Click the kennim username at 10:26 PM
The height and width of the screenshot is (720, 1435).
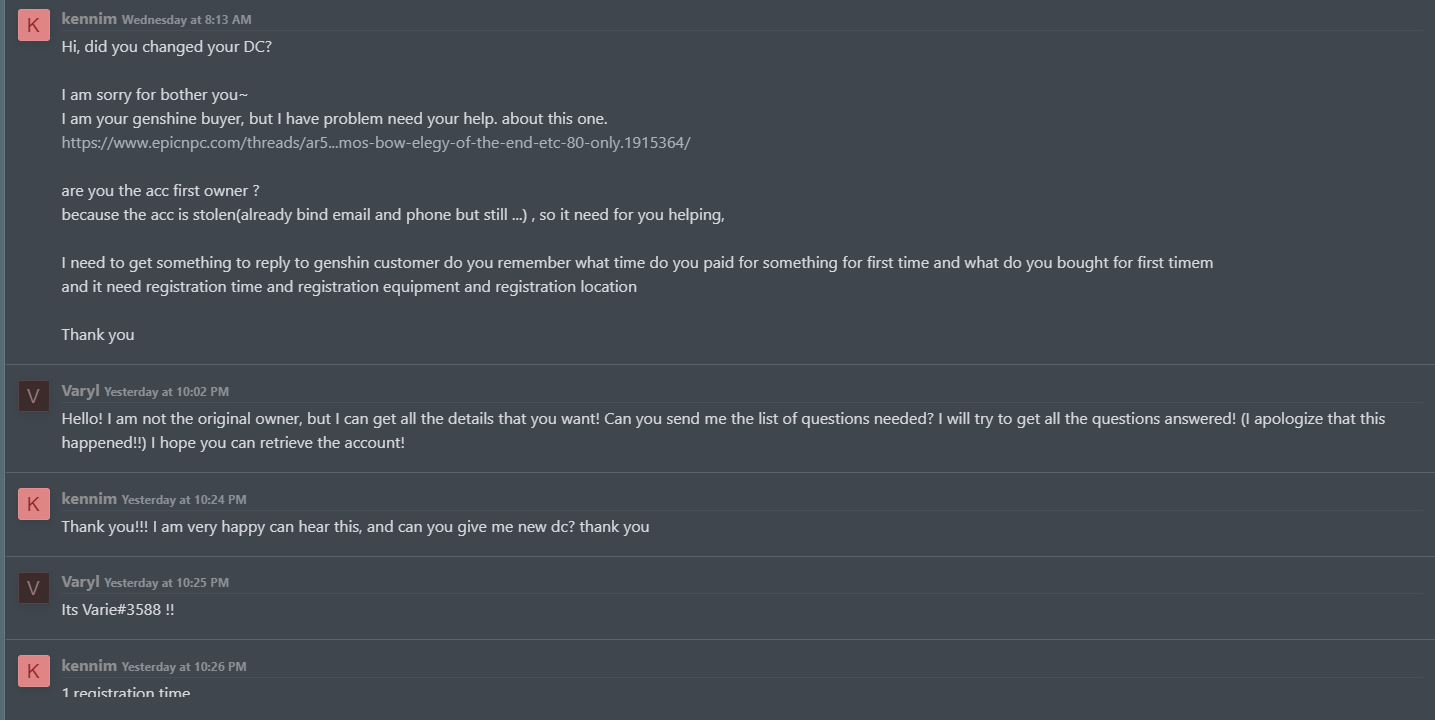coord(89,665)
